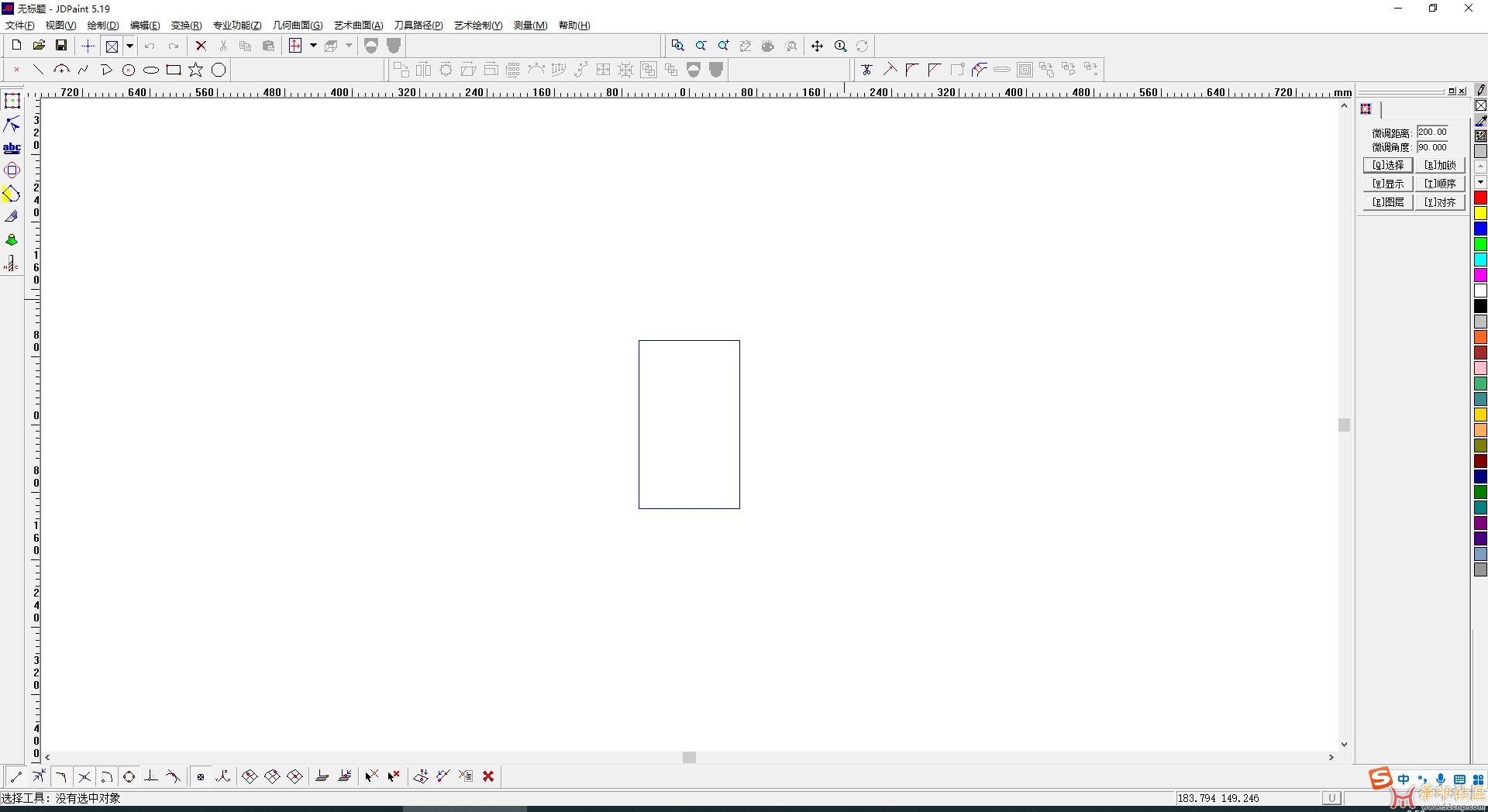Open the 测量(M) menu

click(x=530, y=26)
